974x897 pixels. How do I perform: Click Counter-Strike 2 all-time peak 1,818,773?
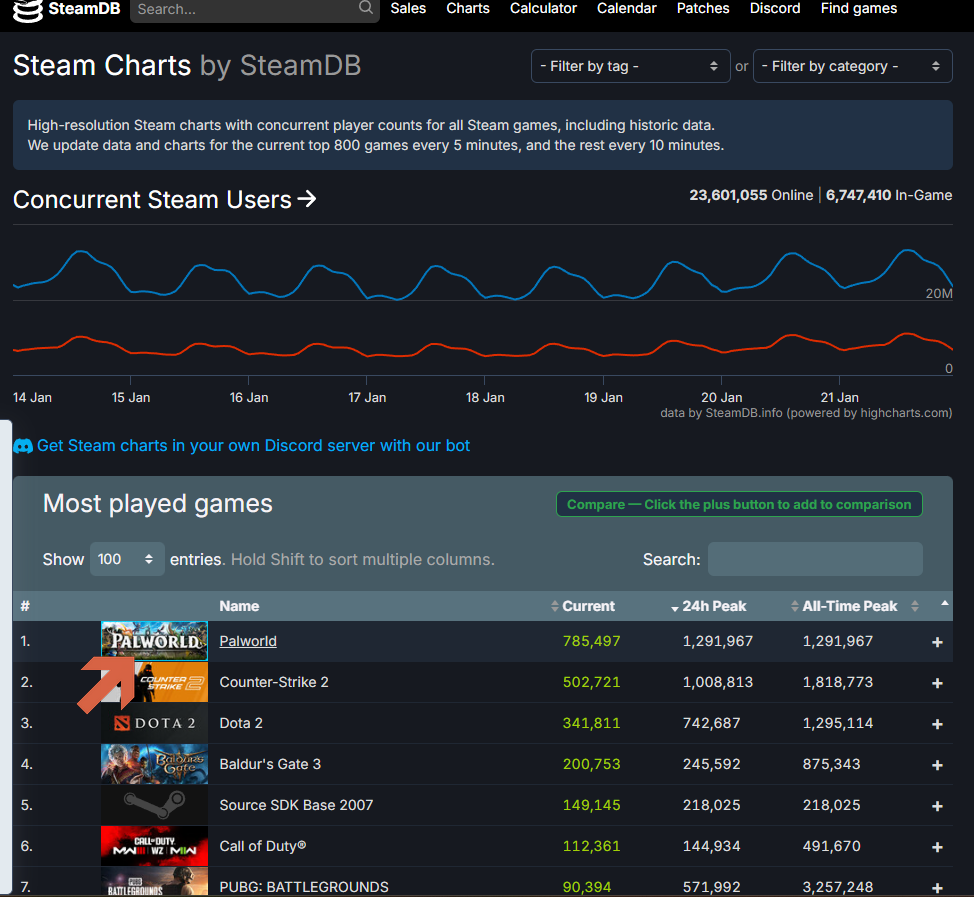[837, 682]
